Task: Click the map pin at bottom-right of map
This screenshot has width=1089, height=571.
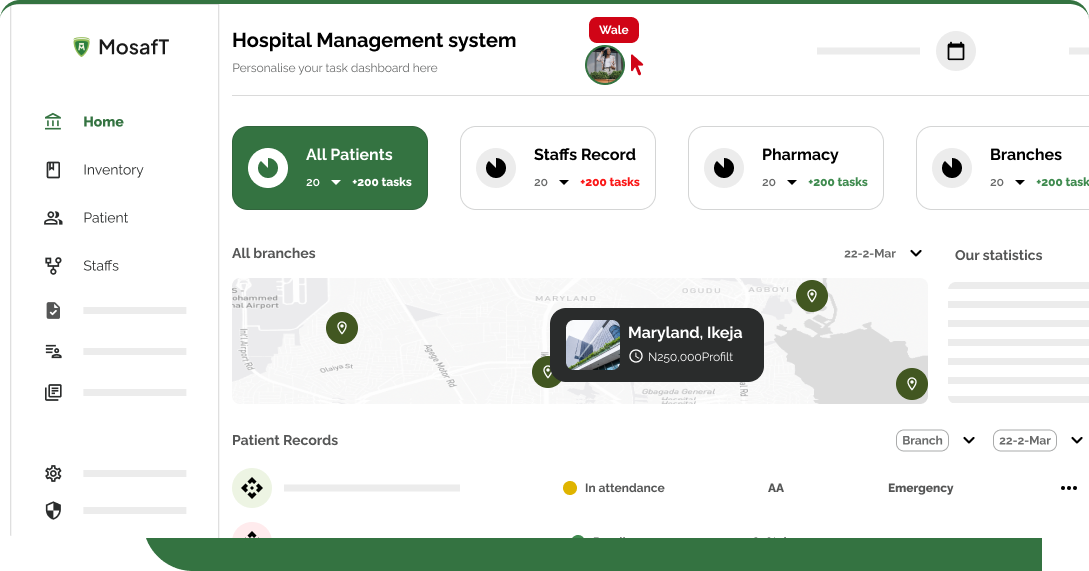Action: (912, 383)
